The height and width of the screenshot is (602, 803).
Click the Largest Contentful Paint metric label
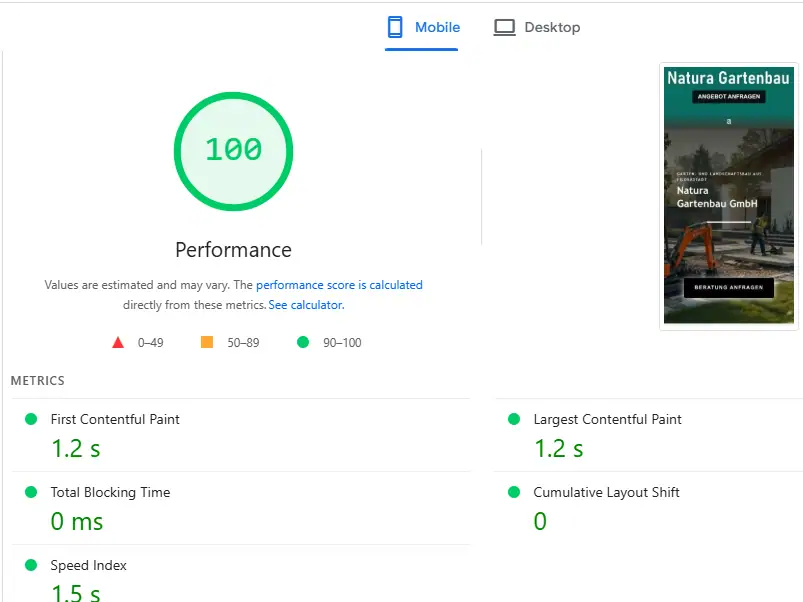pyautogui.click(x=607, y=419)
